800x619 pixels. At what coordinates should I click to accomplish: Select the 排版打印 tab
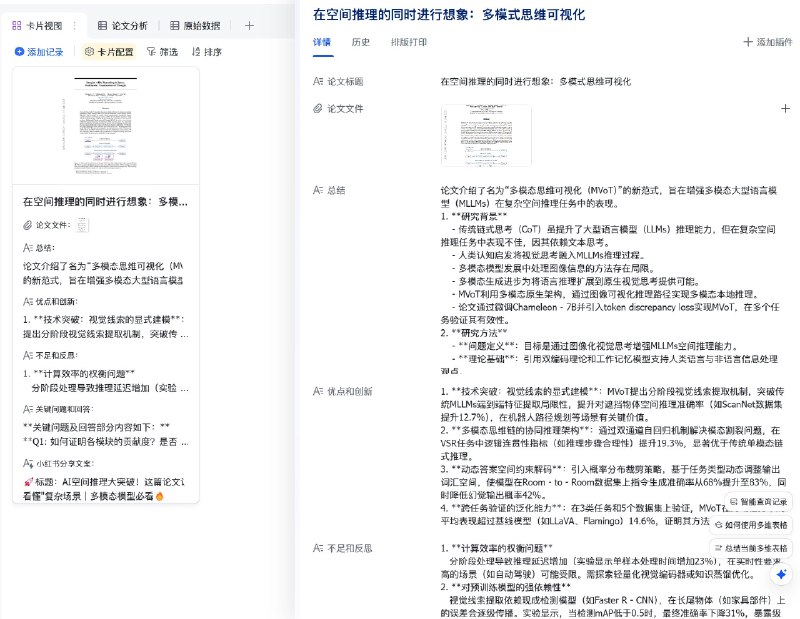point(409,42)
